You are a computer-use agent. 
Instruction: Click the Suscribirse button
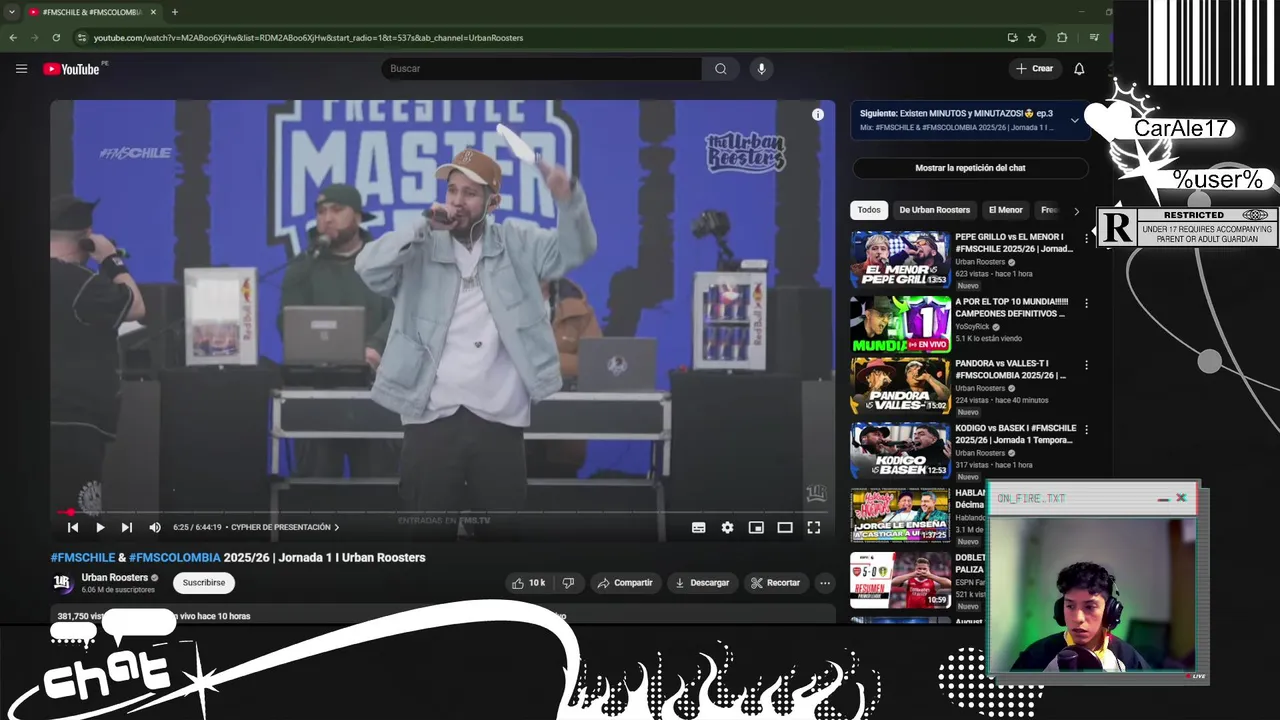204,582
